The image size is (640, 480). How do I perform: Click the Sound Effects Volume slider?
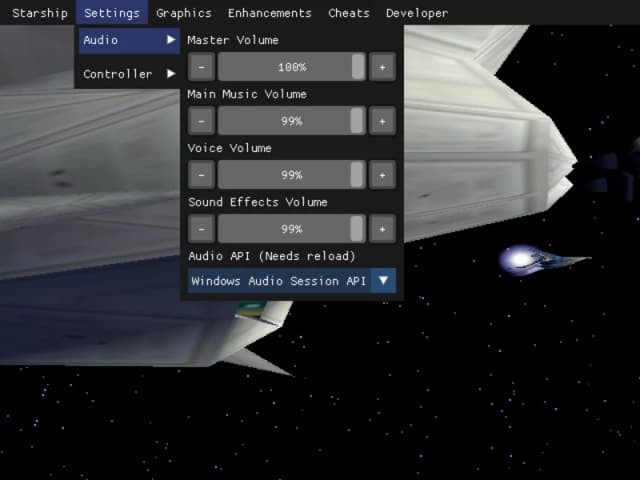pyautogui.click(x=292, y=229)
